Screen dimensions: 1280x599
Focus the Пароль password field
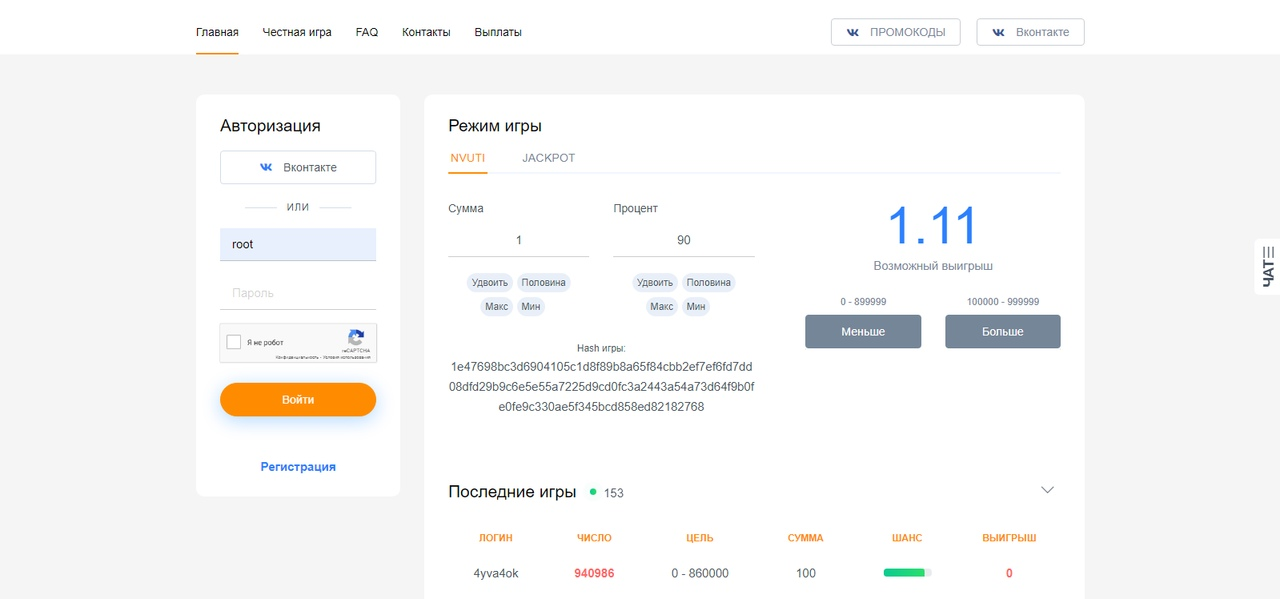pyautogui.click(x=298, y=293)
